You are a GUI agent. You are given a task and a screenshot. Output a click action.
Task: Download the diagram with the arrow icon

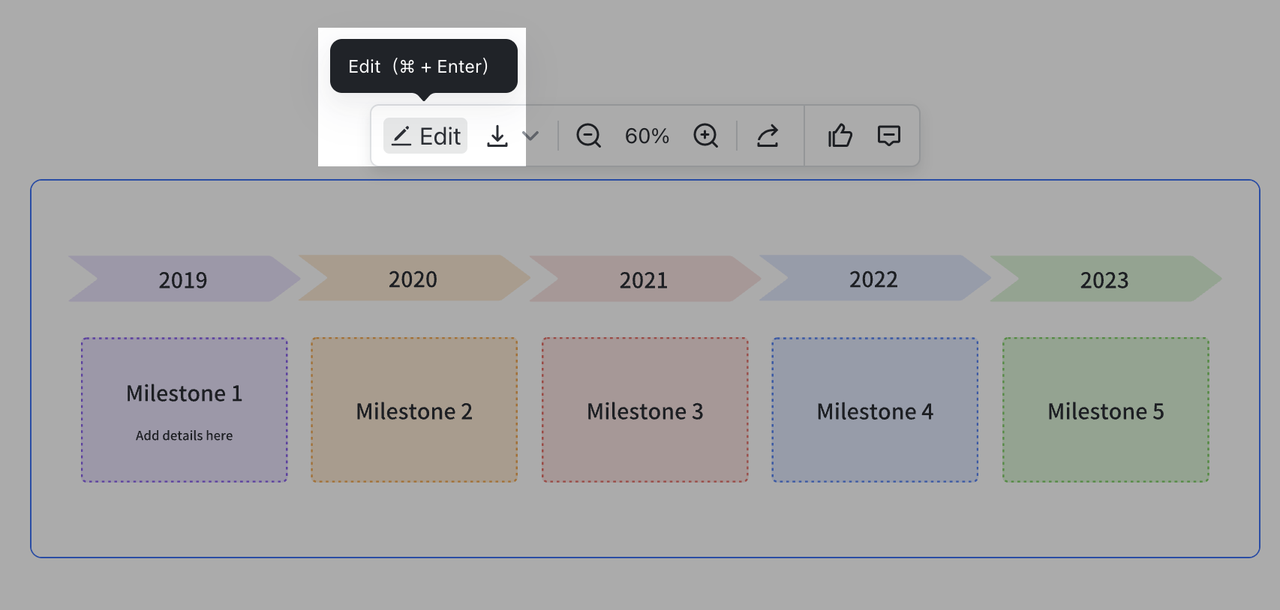click(497, 136)
